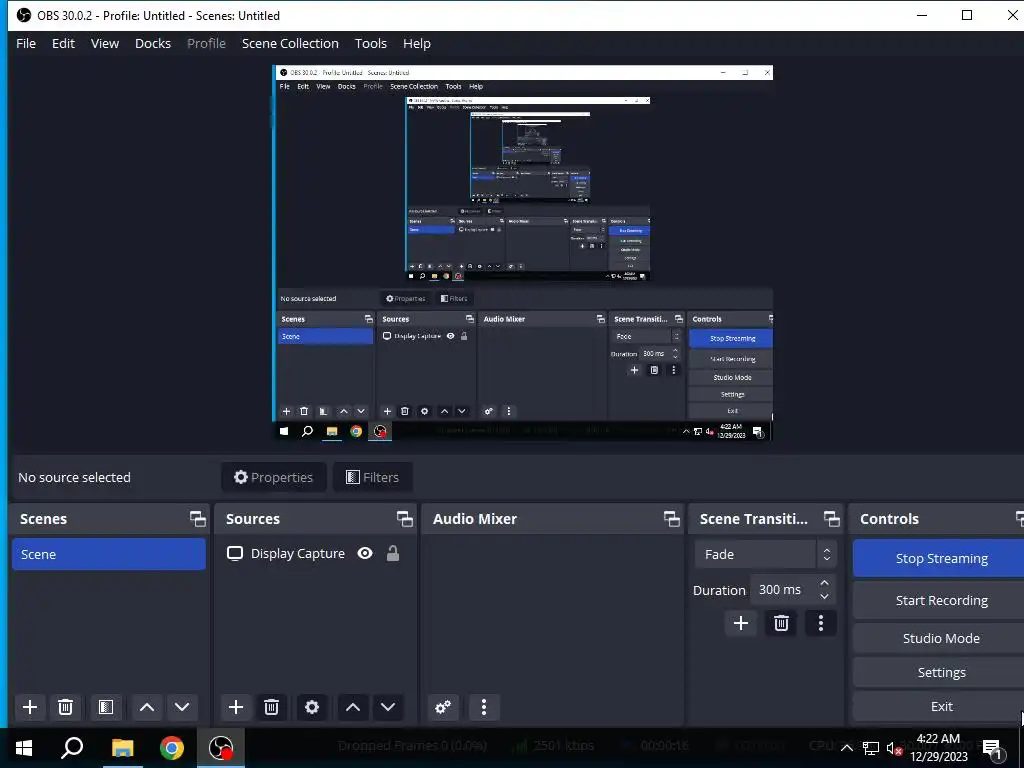
Task: Undock the Scenes panel
Action: [198, 519]
